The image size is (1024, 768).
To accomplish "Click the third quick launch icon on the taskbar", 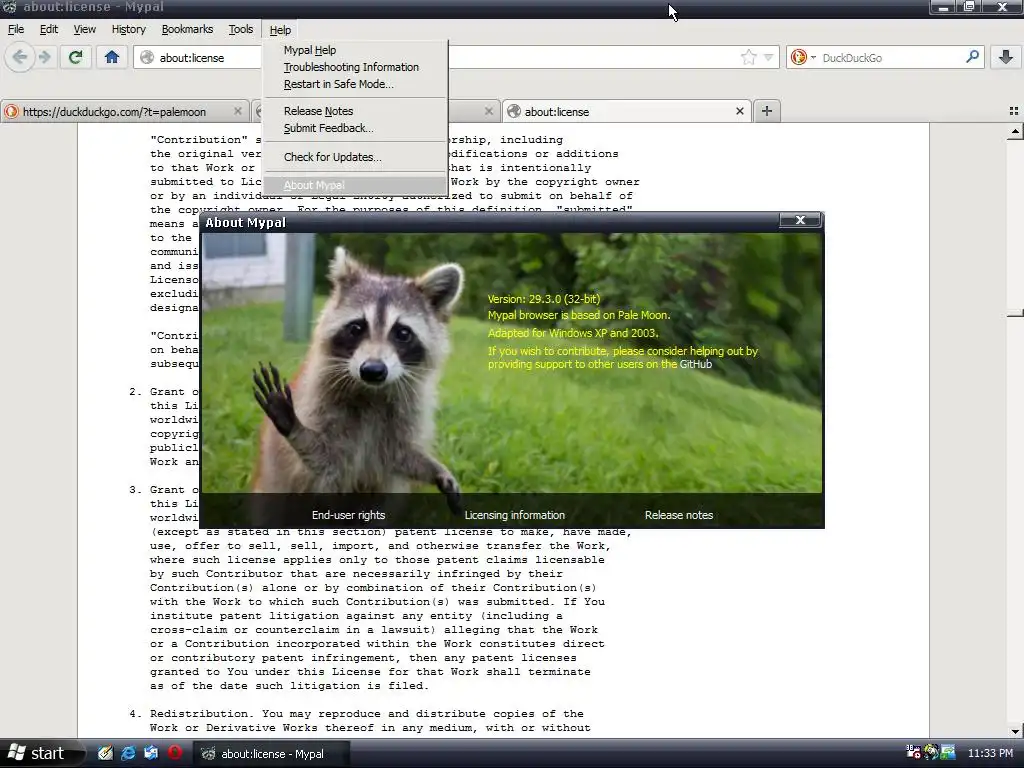I will pyautogui.click(x=151, y=753).
